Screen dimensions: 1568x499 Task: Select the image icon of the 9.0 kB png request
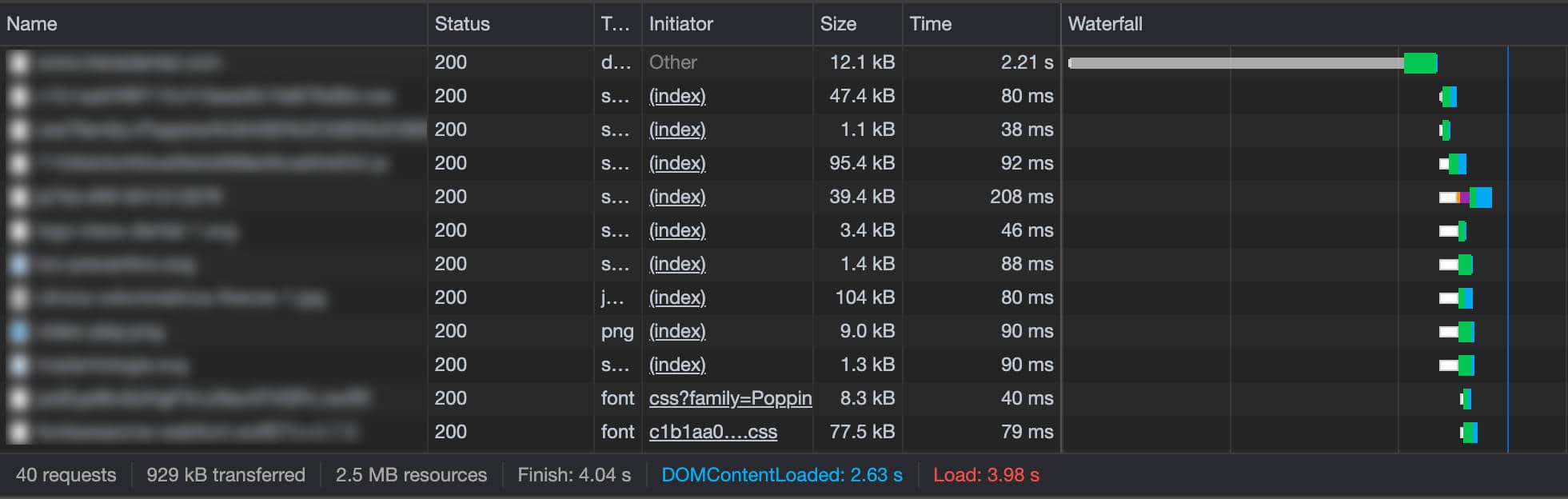pyautogui.click(x=18, y=331)
